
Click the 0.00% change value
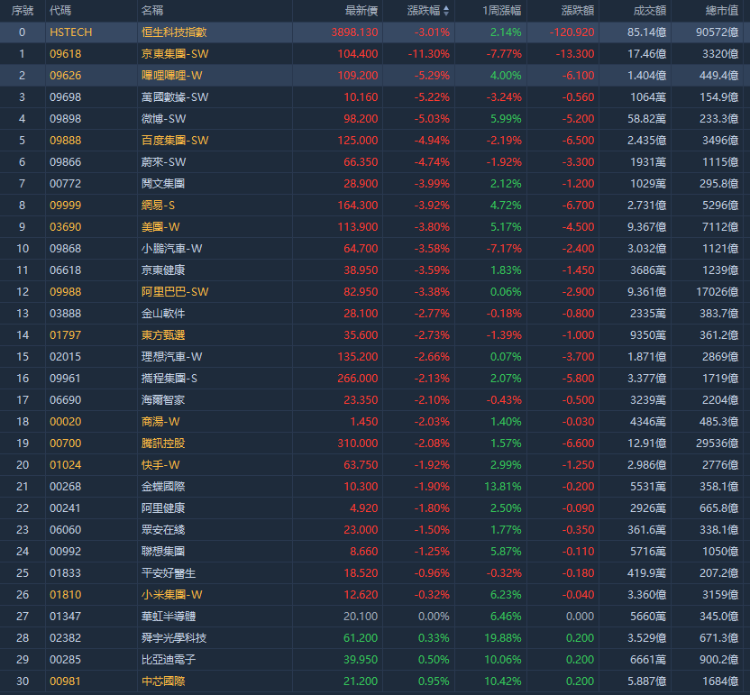coord(434,616)
